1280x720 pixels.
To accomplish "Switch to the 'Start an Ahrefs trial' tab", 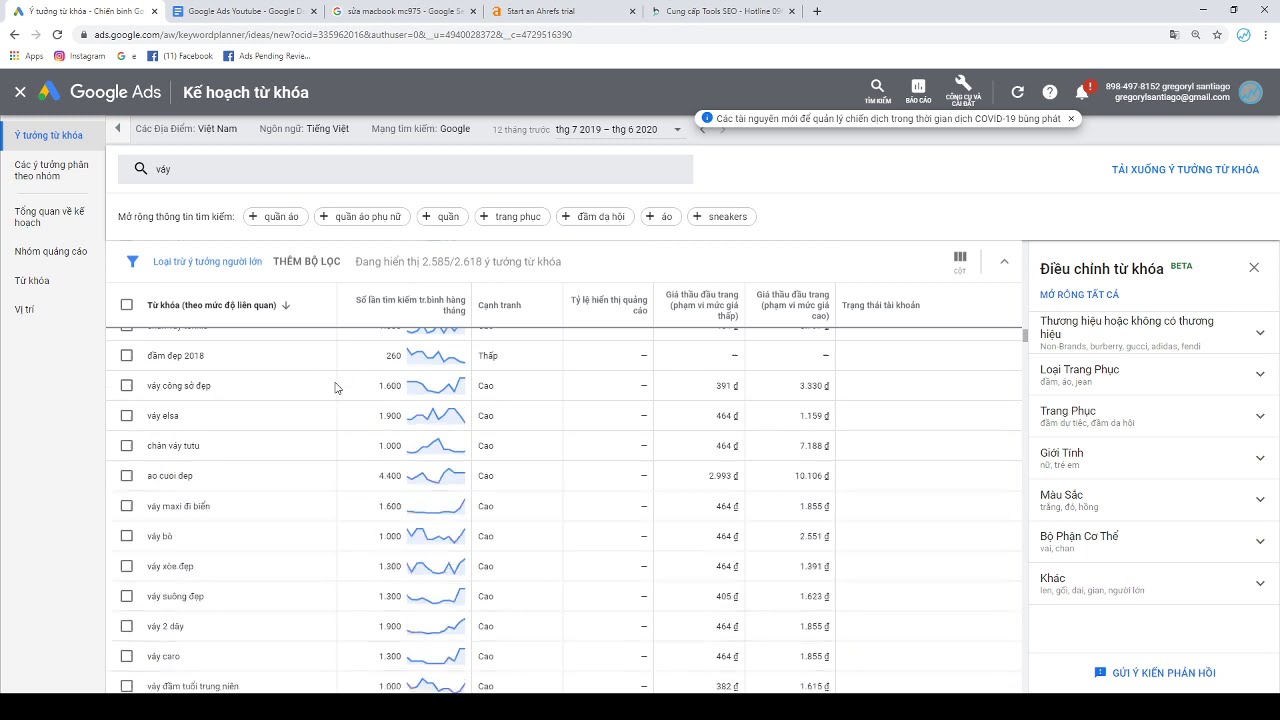I will coord(562,11).
